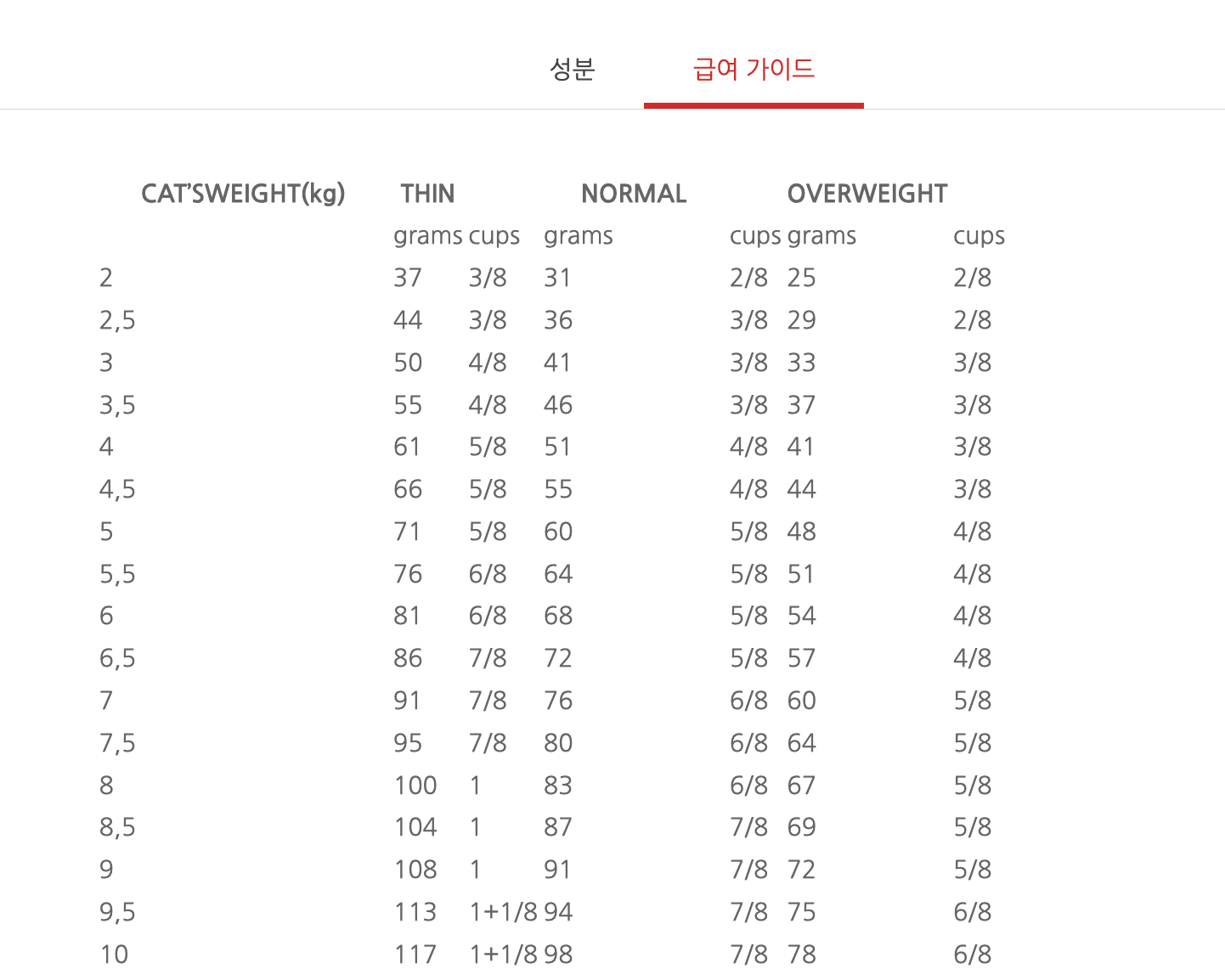Select the 급여 가이드 tab

pos(754,69)
